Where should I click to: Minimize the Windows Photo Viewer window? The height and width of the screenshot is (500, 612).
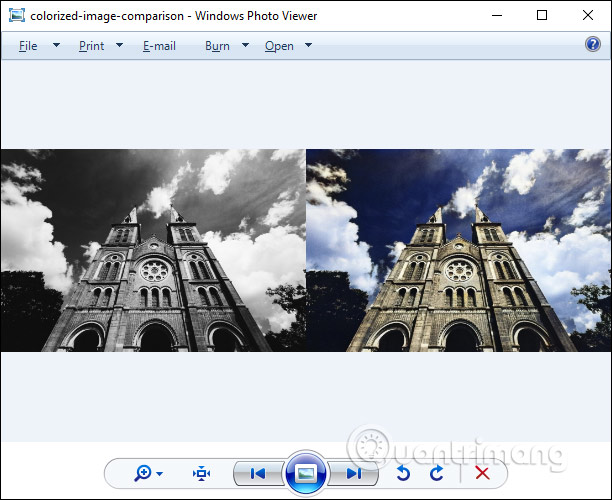coord(497,16)
